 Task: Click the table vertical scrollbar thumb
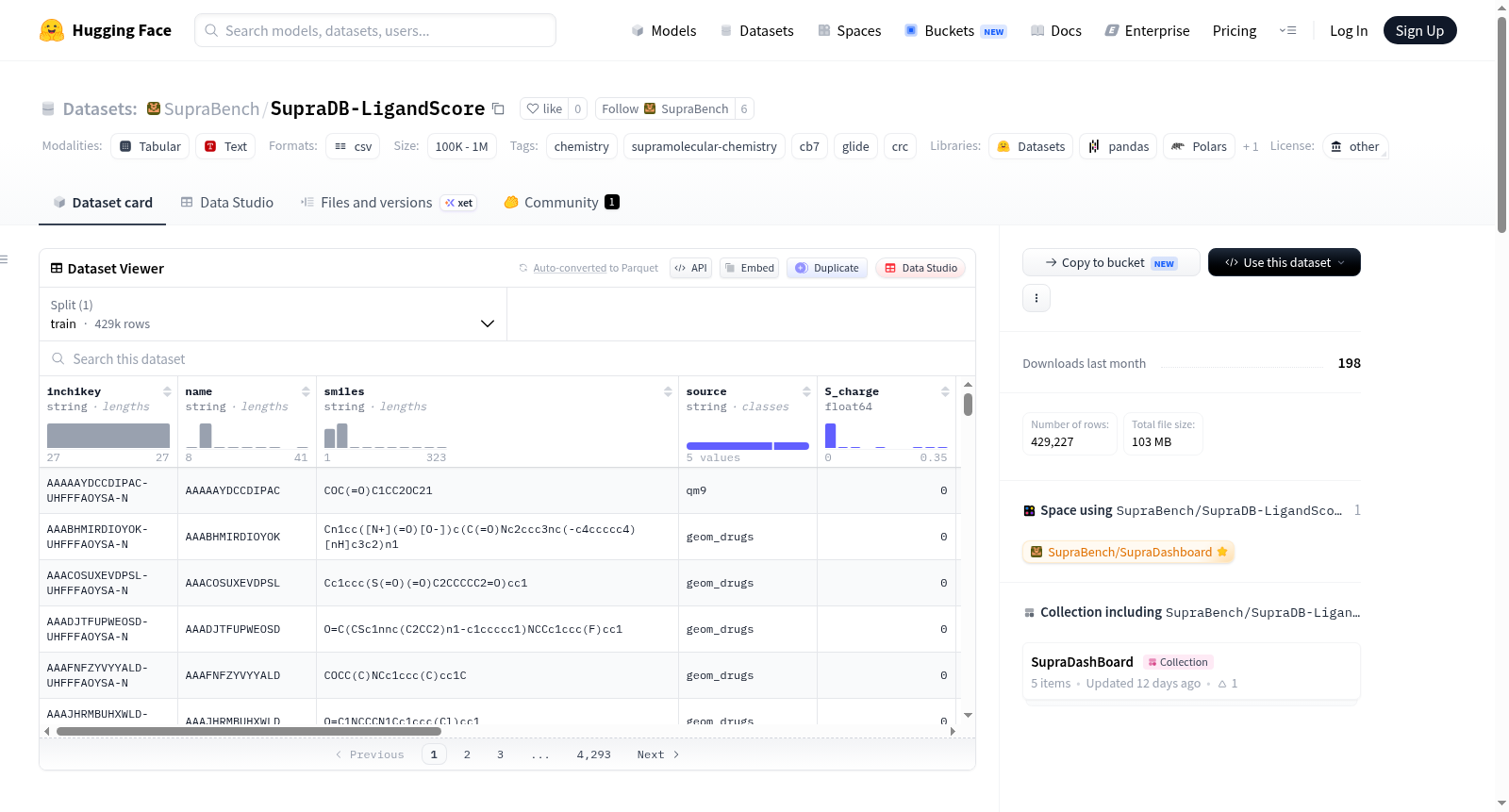(x=968, y=405)
